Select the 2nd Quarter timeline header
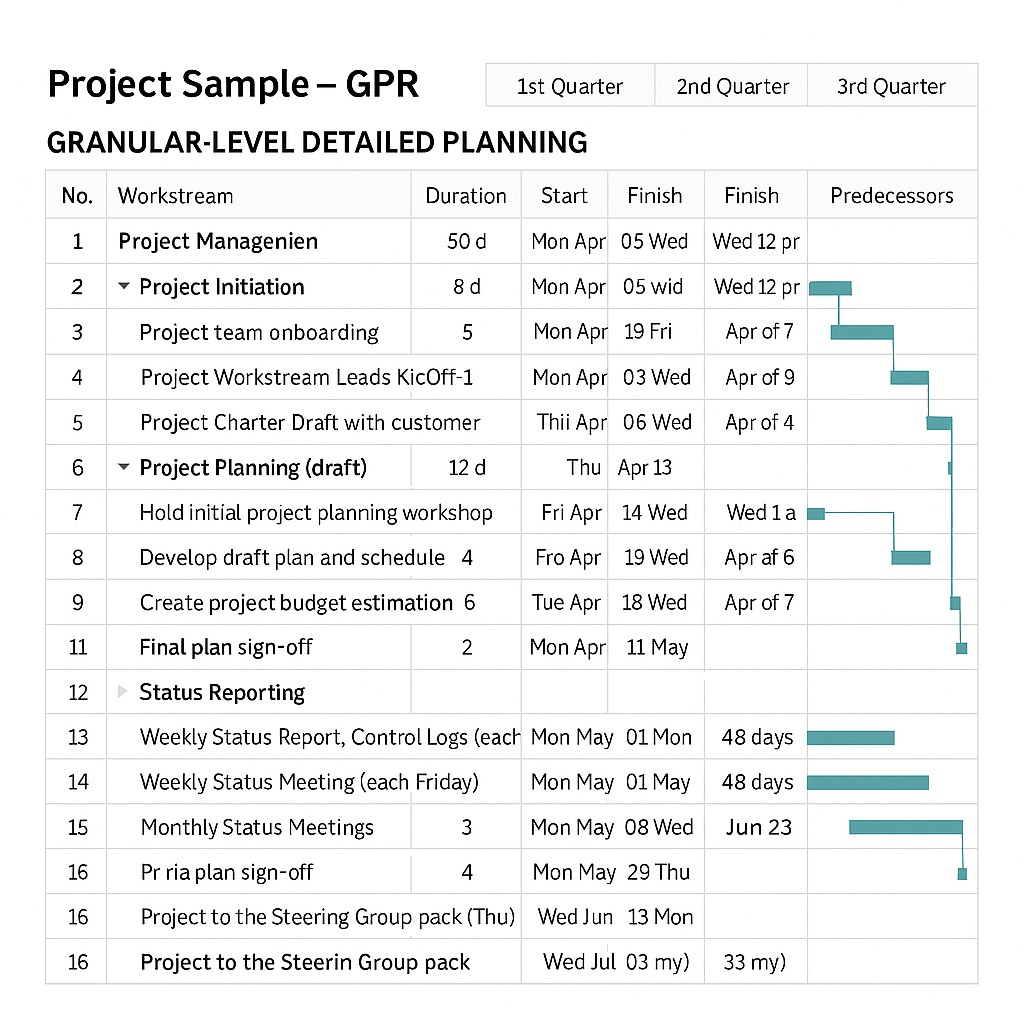Viewport: 1024px width, 1024px height. 732,86
